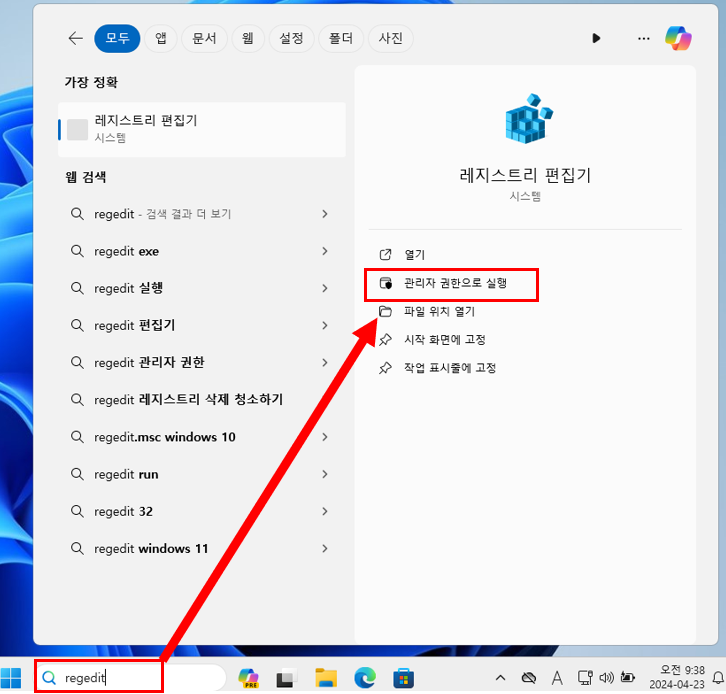Screen dimensions: 726x694
Task: Open web suggestion regedit 편집기
Action: coord(200,325)
